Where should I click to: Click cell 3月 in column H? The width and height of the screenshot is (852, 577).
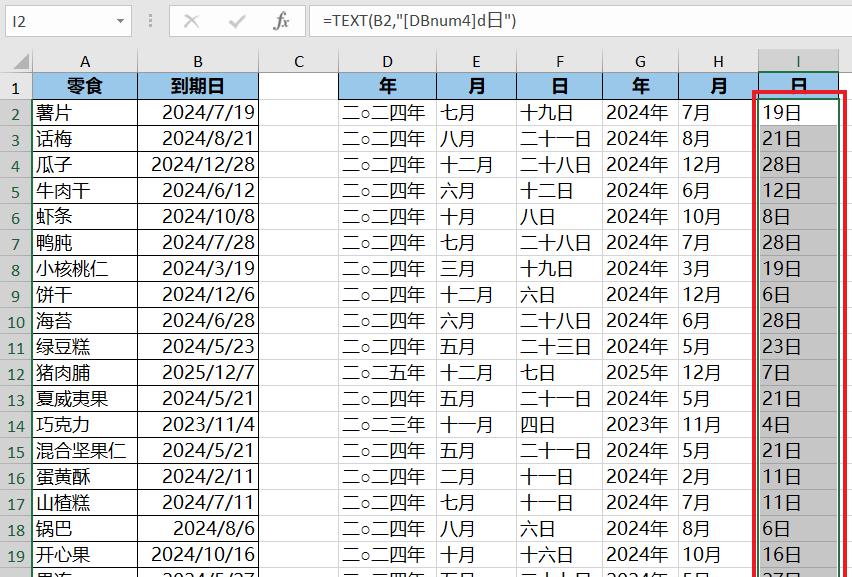718,268
